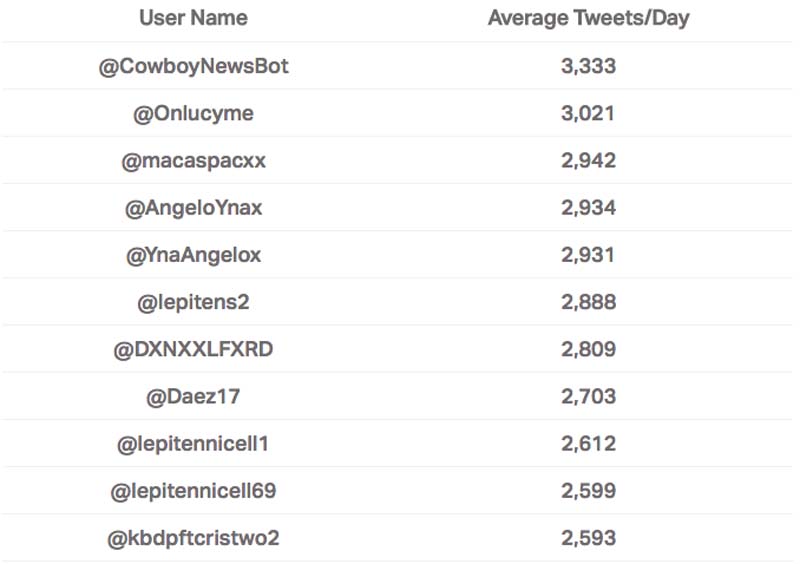Select the @lepitennicell69 username
The image size is (800, 564).
[x=193, y=491]
